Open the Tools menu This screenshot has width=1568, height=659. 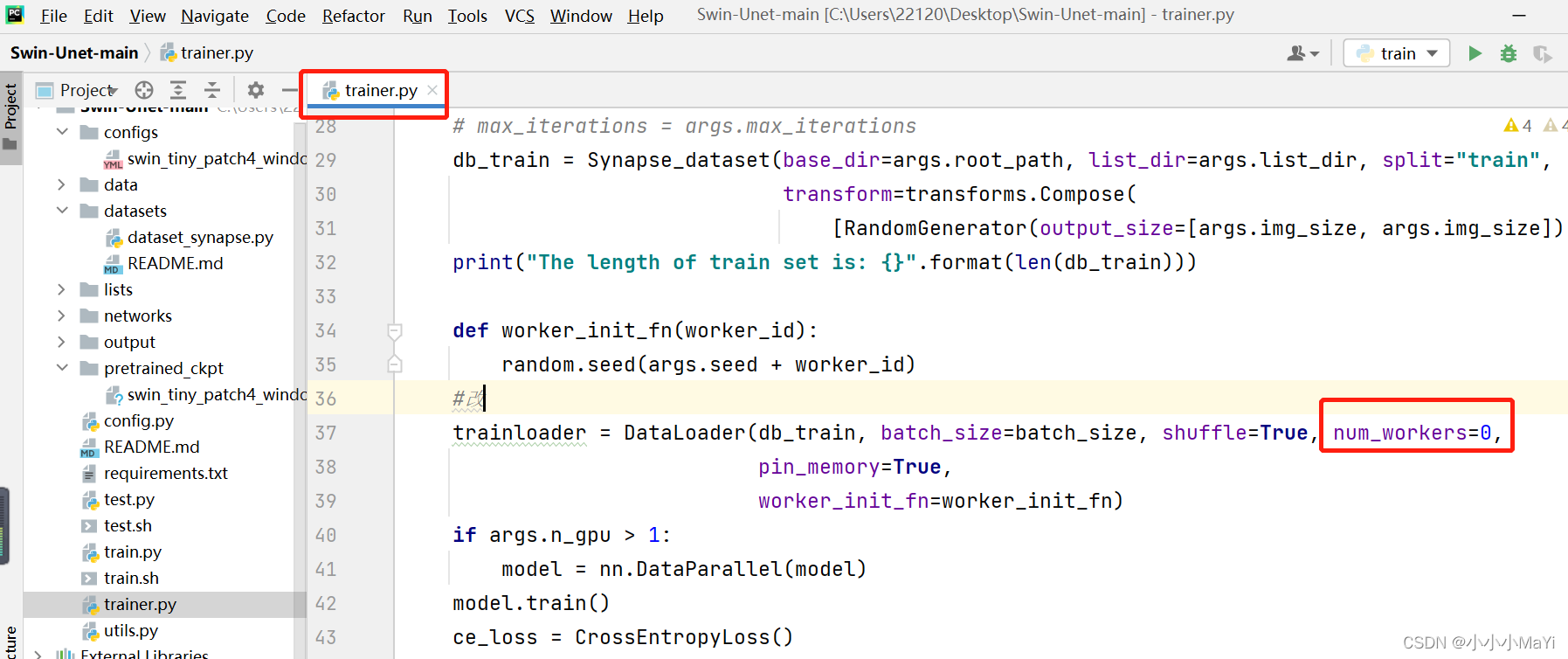(x=467, y=16)
